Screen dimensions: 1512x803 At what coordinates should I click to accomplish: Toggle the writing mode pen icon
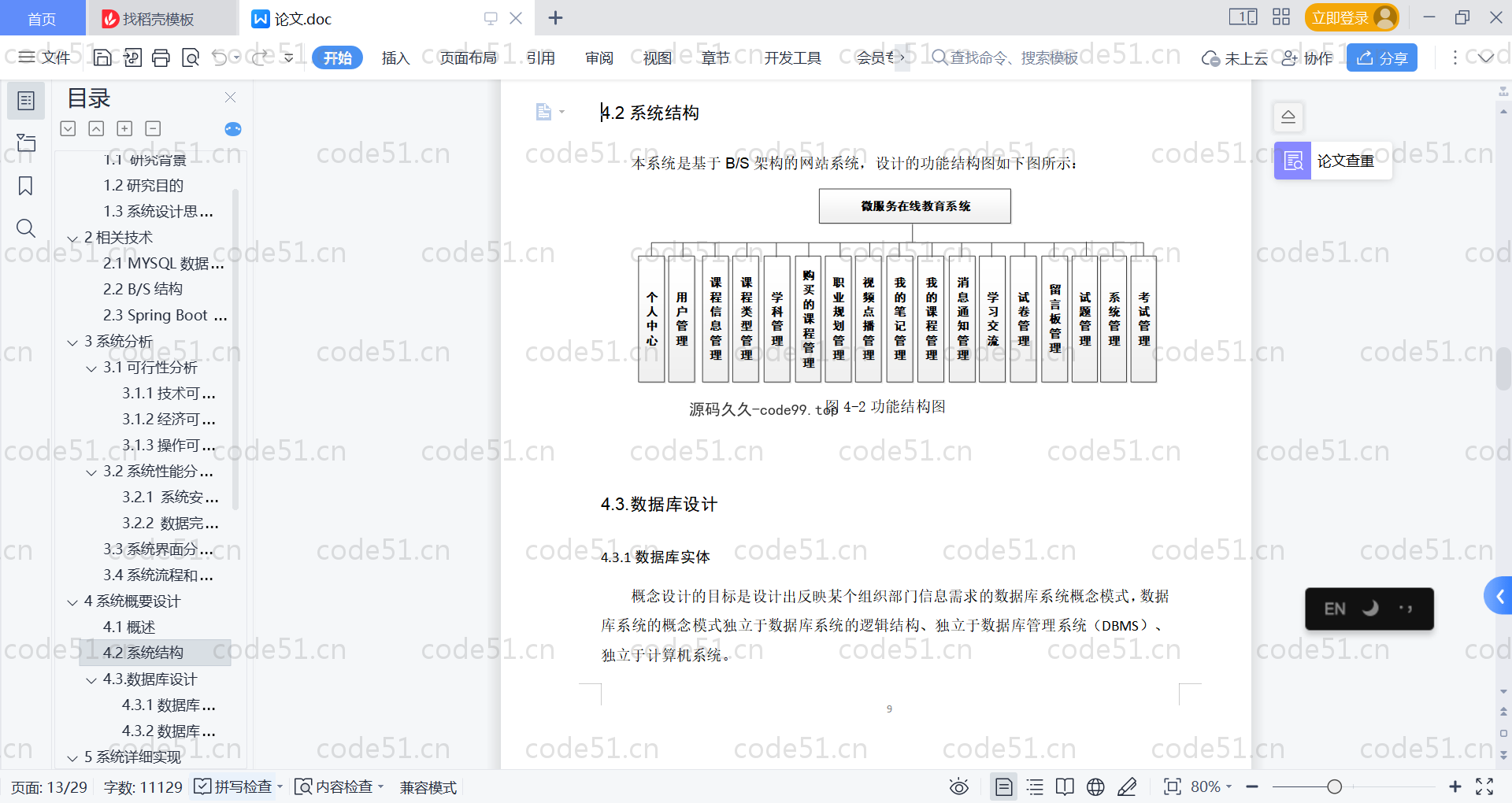1127,786
